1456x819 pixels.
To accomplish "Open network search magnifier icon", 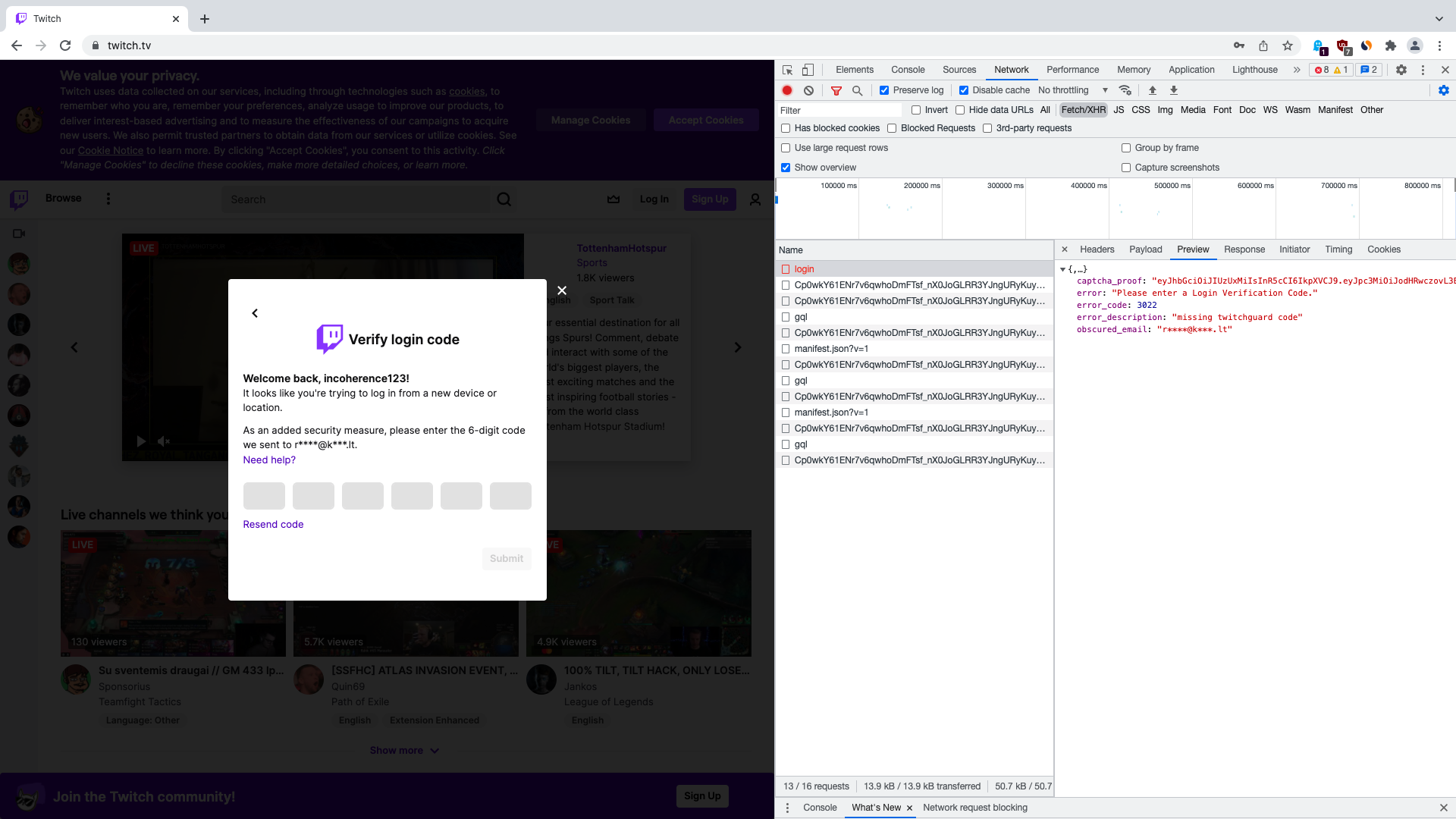I will [858, 90].
